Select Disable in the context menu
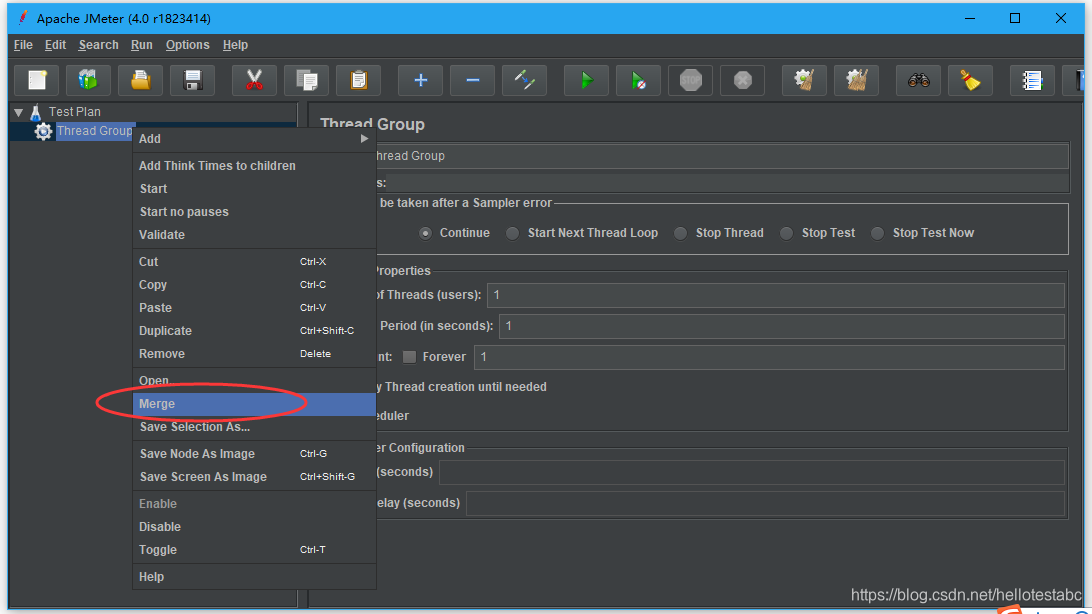The width and height of the screenshot is (1092, 614). click(x=254, y=527)
